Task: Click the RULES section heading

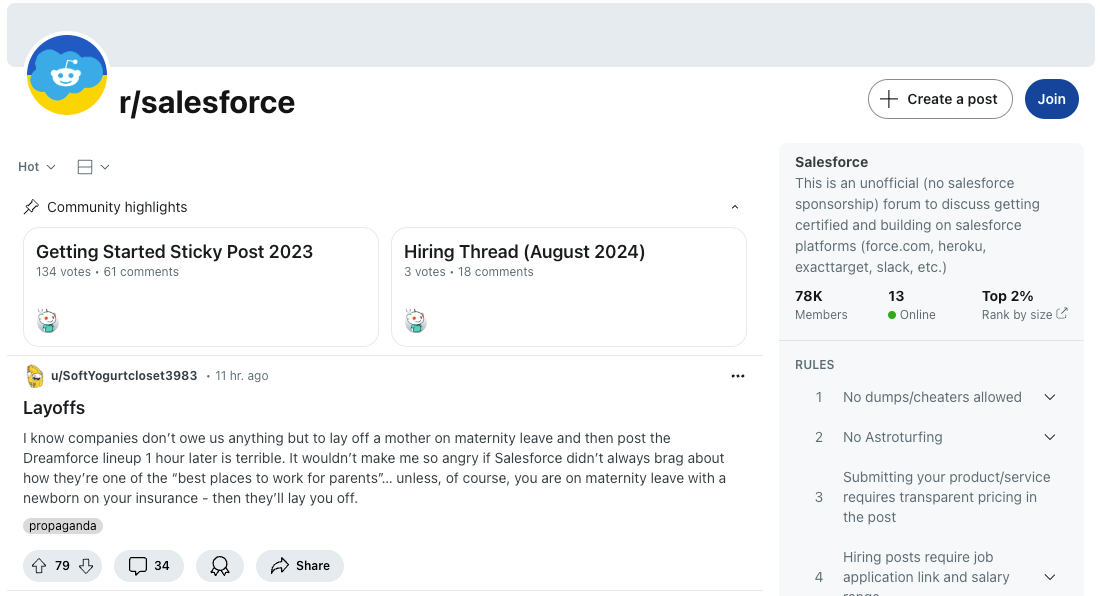Action: 814,365
